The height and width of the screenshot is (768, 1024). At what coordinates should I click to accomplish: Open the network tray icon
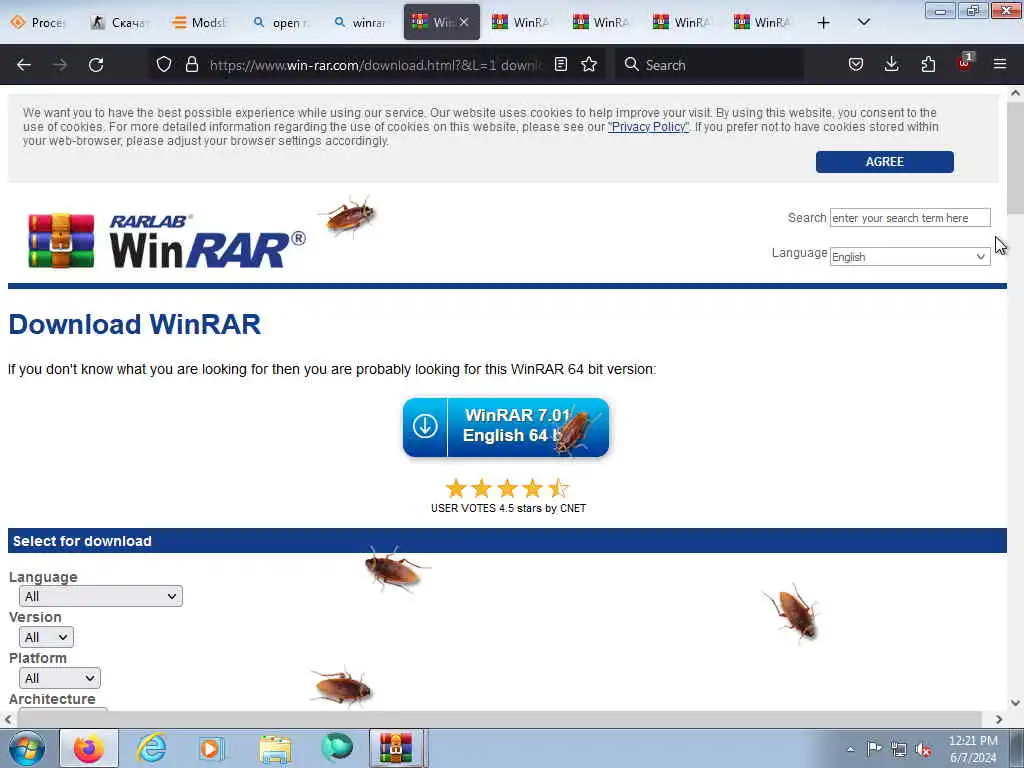899,749
